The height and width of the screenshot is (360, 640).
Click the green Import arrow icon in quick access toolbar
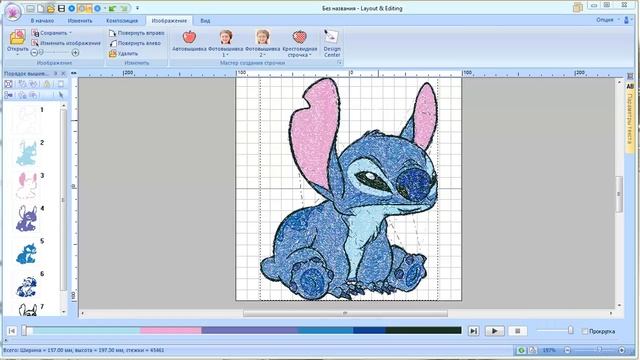(x=112, y=8)
